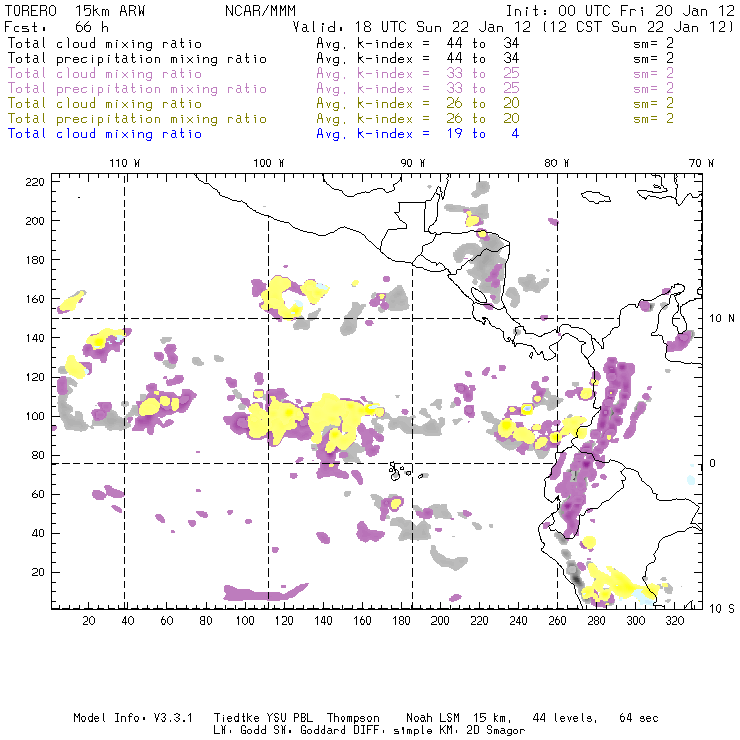Select the "100 W" longitude label
The height and width of the screenshot is (740, 740).
tap(269, 163)
